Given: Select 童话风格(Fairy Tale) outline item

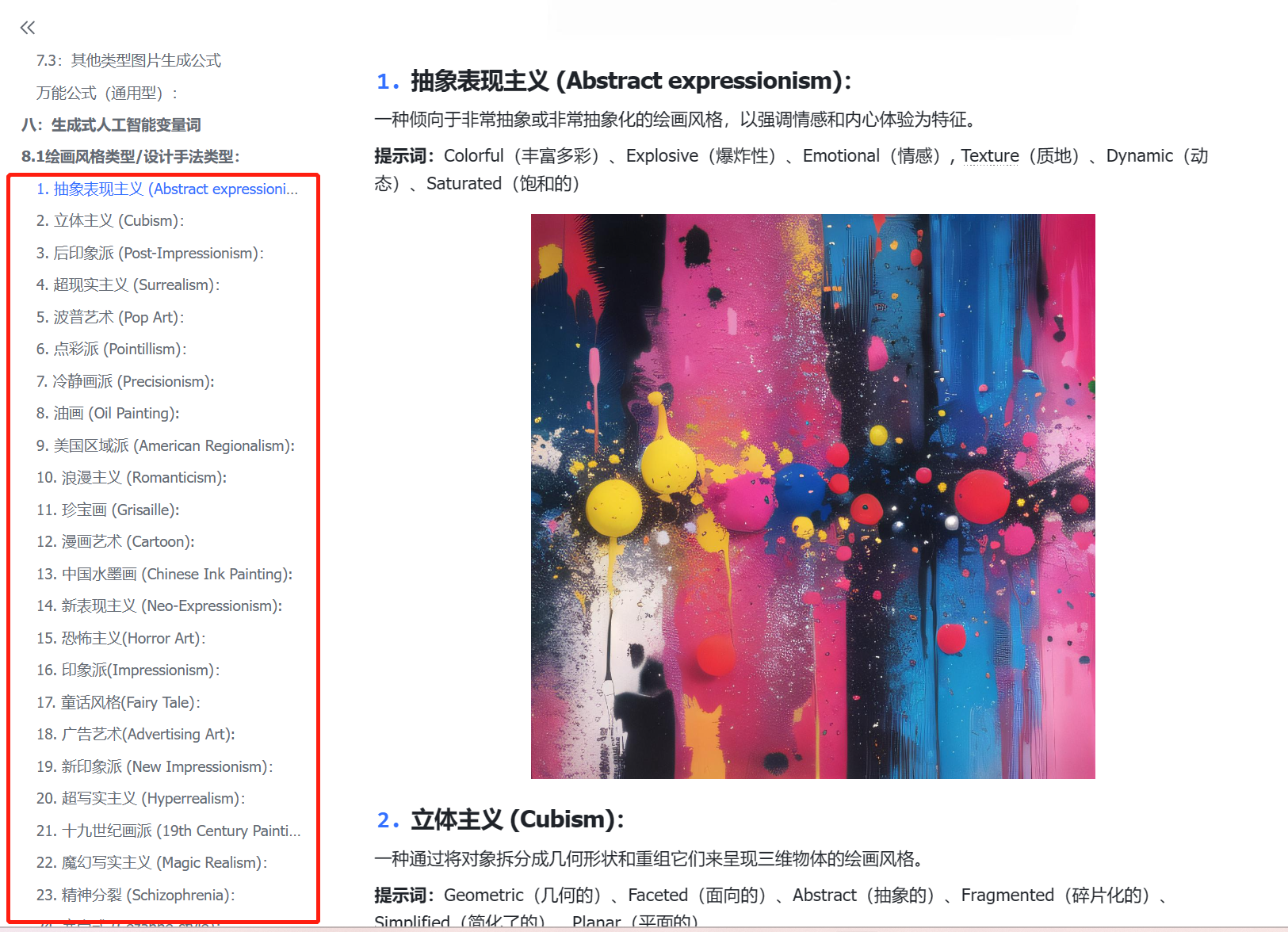Looking at the screenshot, I should (x=118, y=702).
